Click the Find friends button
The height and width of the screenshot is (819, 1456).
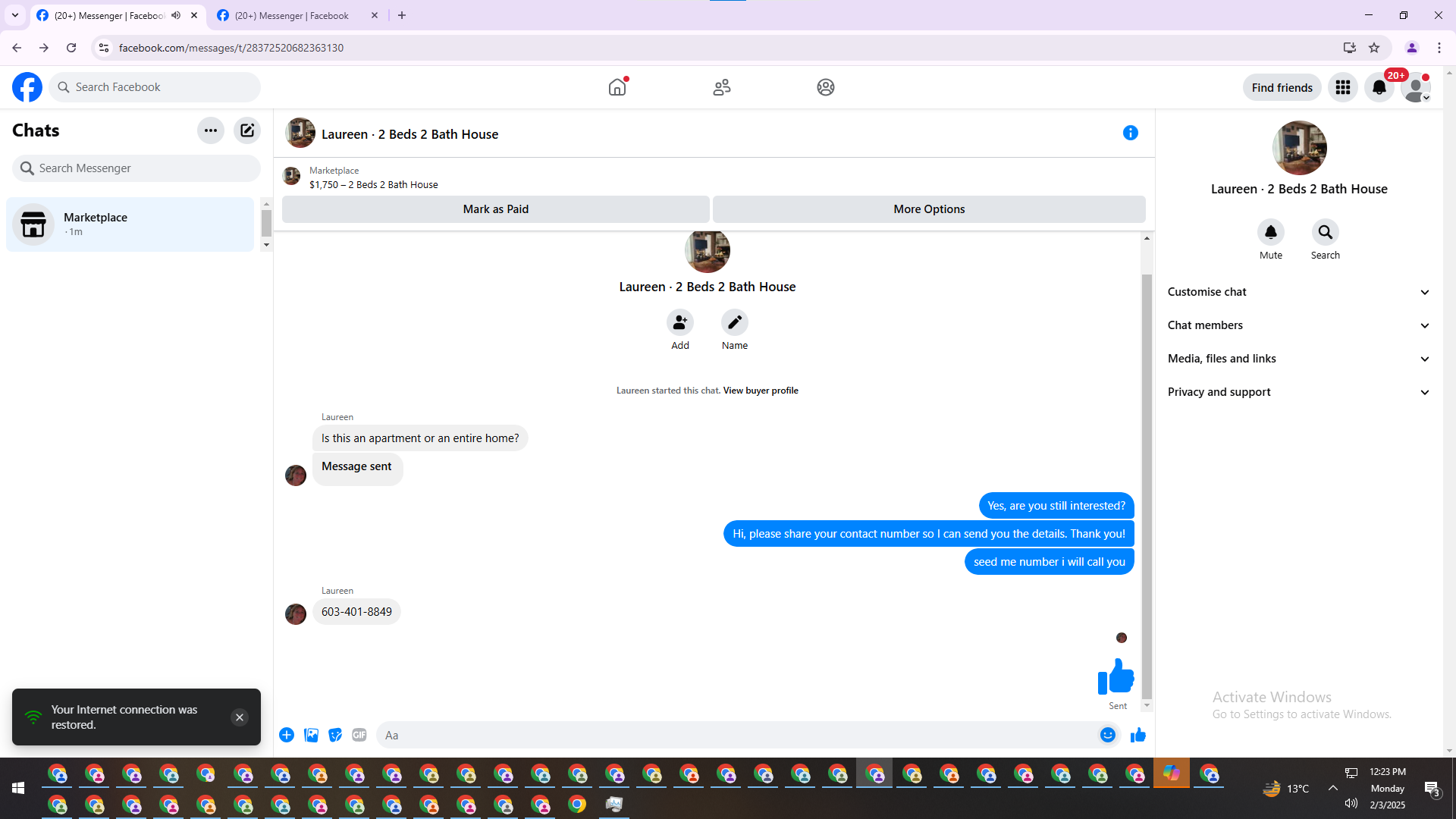click(1282, 87)
